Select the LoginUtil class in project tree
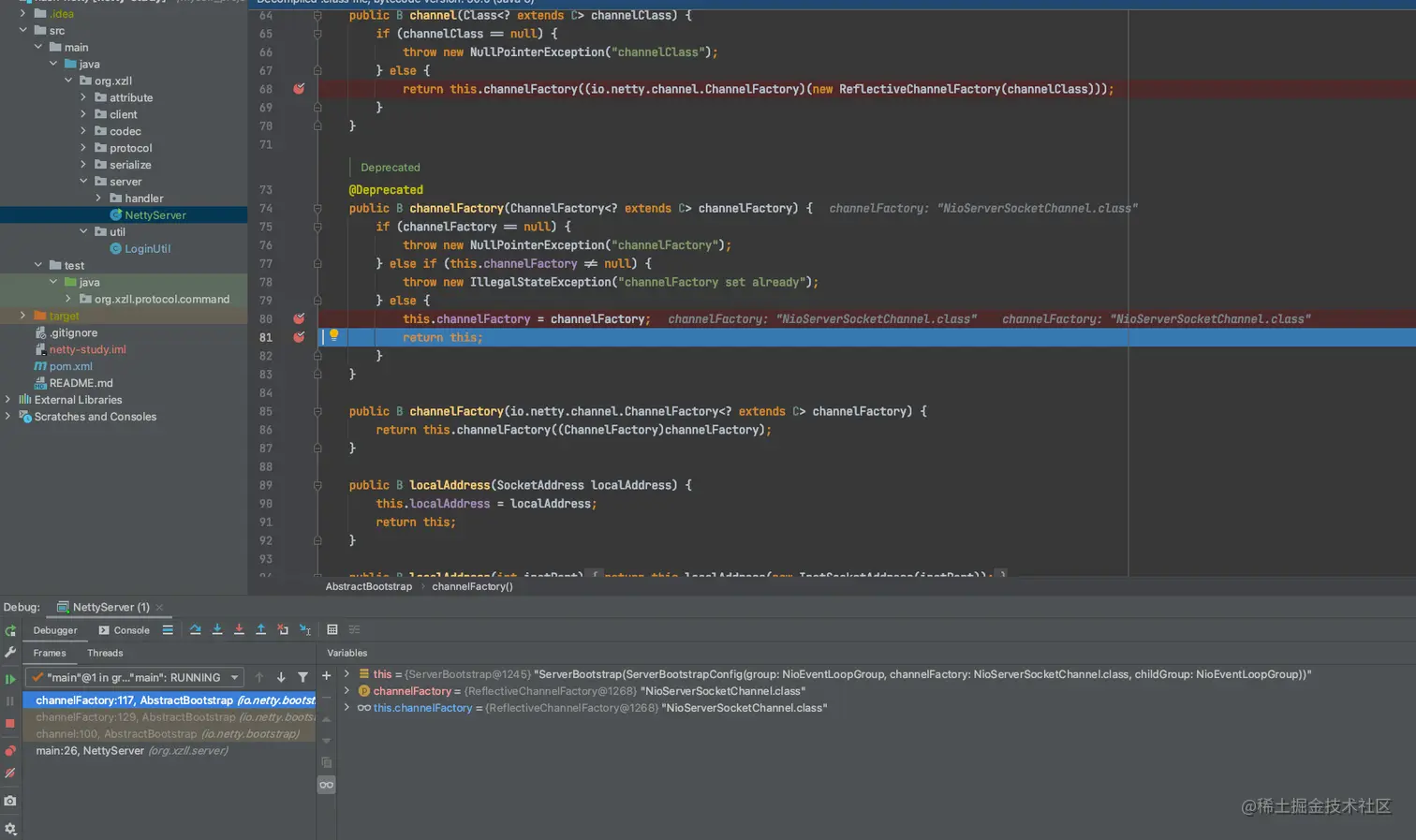The height and width of the screenshot is (840, 1416). [x=140, y=249]
